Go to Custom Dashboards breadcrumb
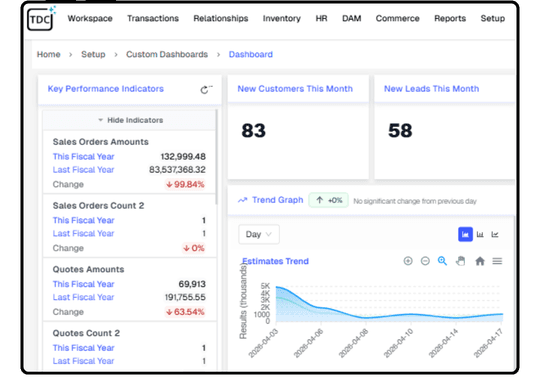This screenshot has height=384, width=540. 167,54
